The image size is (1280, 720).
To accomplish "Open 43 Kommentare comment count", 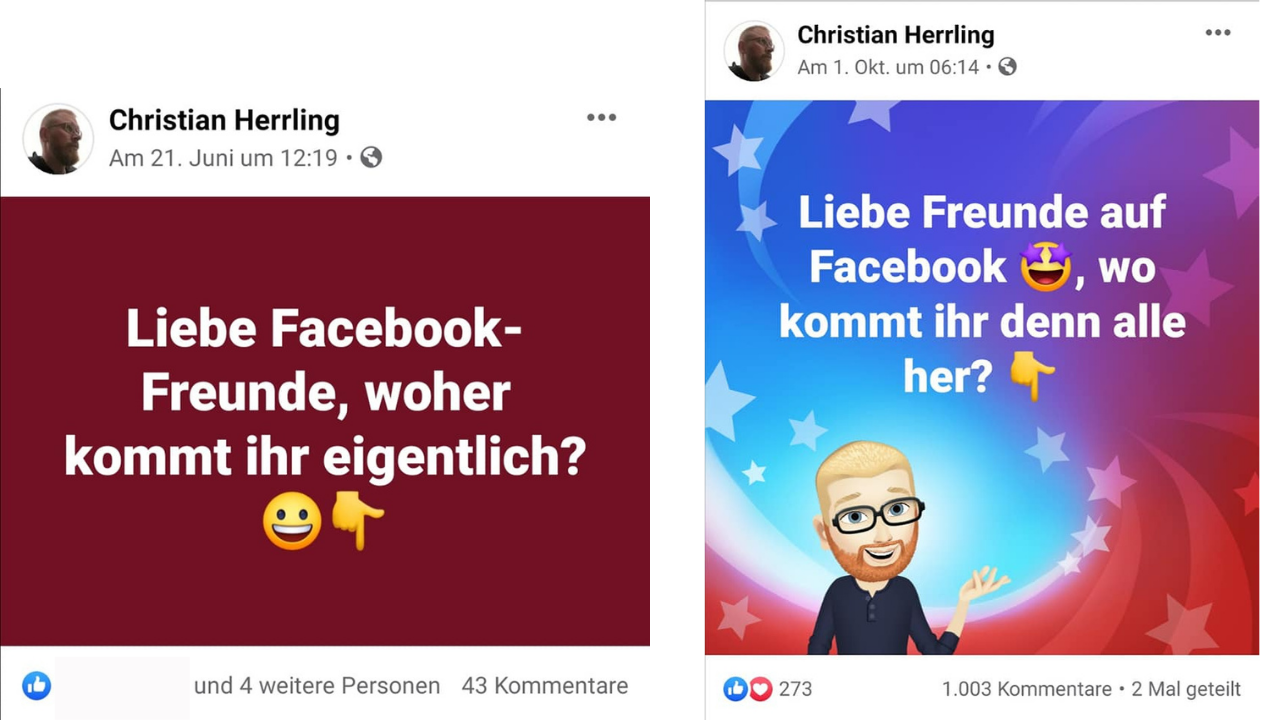I will [x=545, y=686].
